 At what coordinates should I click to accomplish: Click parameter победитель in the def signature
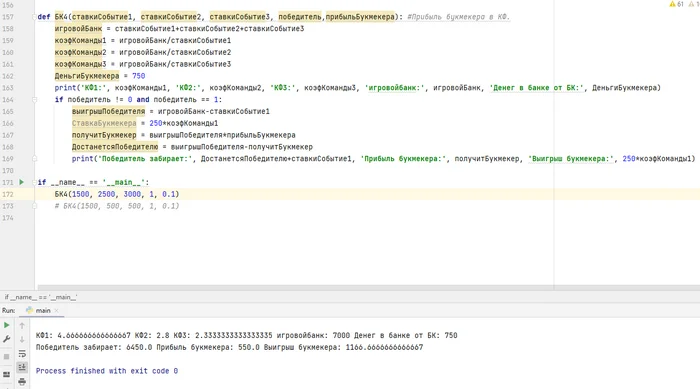click(x=300, y=17)
